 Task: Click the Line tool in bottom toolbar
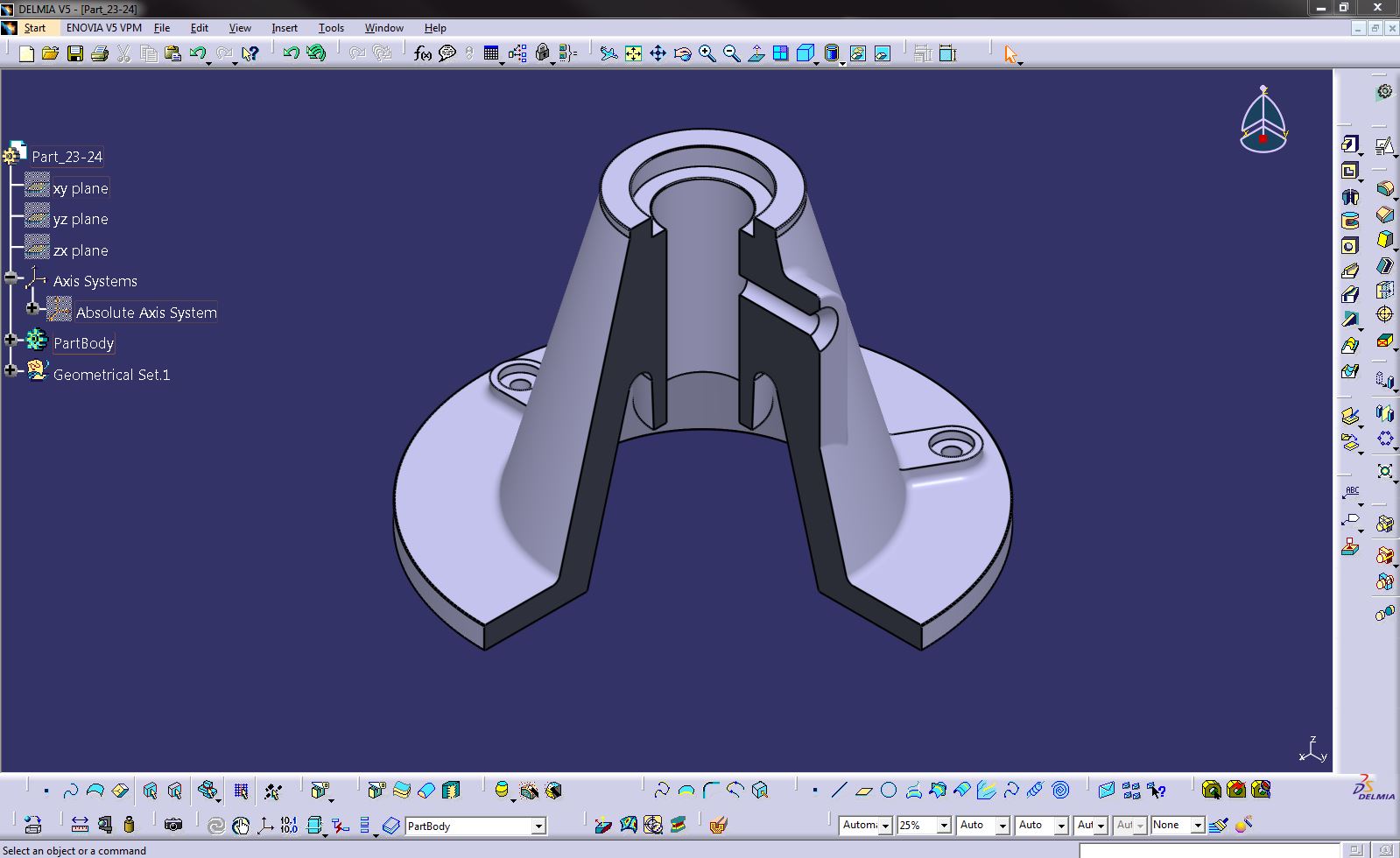(839, 791)
